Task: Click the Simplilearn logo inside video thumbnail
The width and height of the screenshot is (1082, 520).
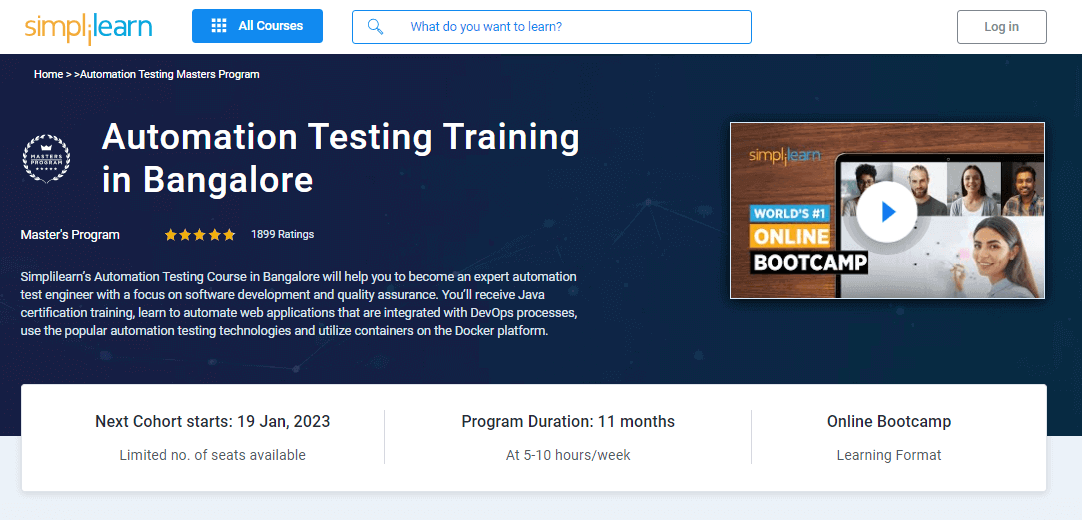Action: [x=785, y=154]
